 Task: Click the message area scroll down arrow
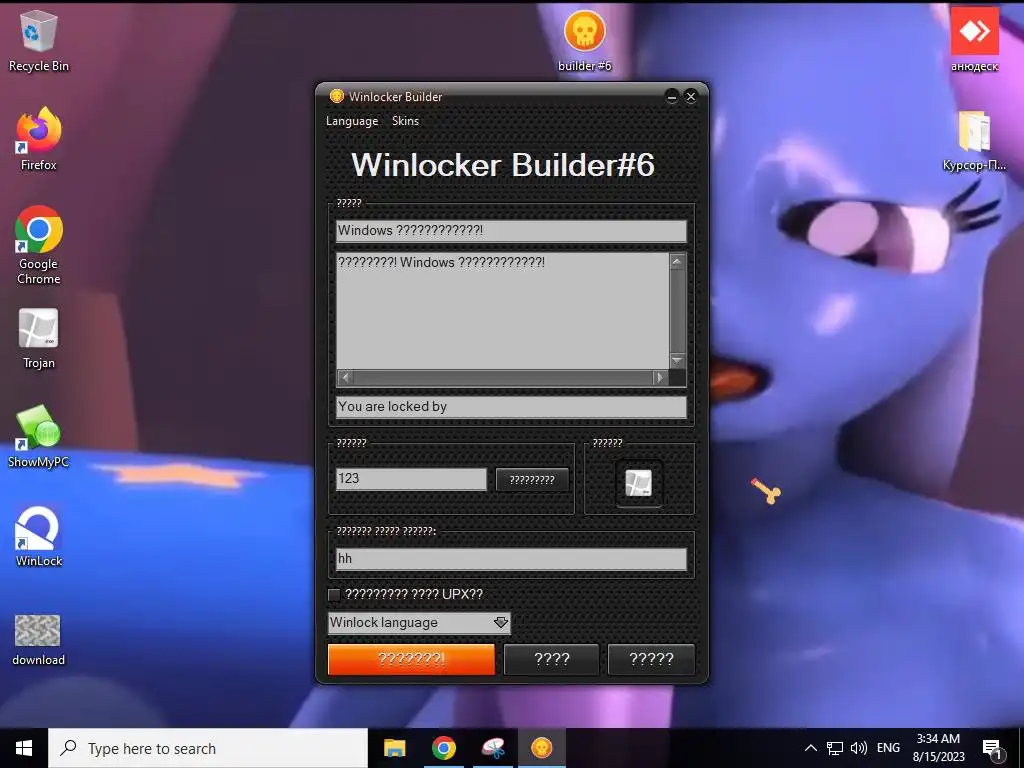click(677, 360)
